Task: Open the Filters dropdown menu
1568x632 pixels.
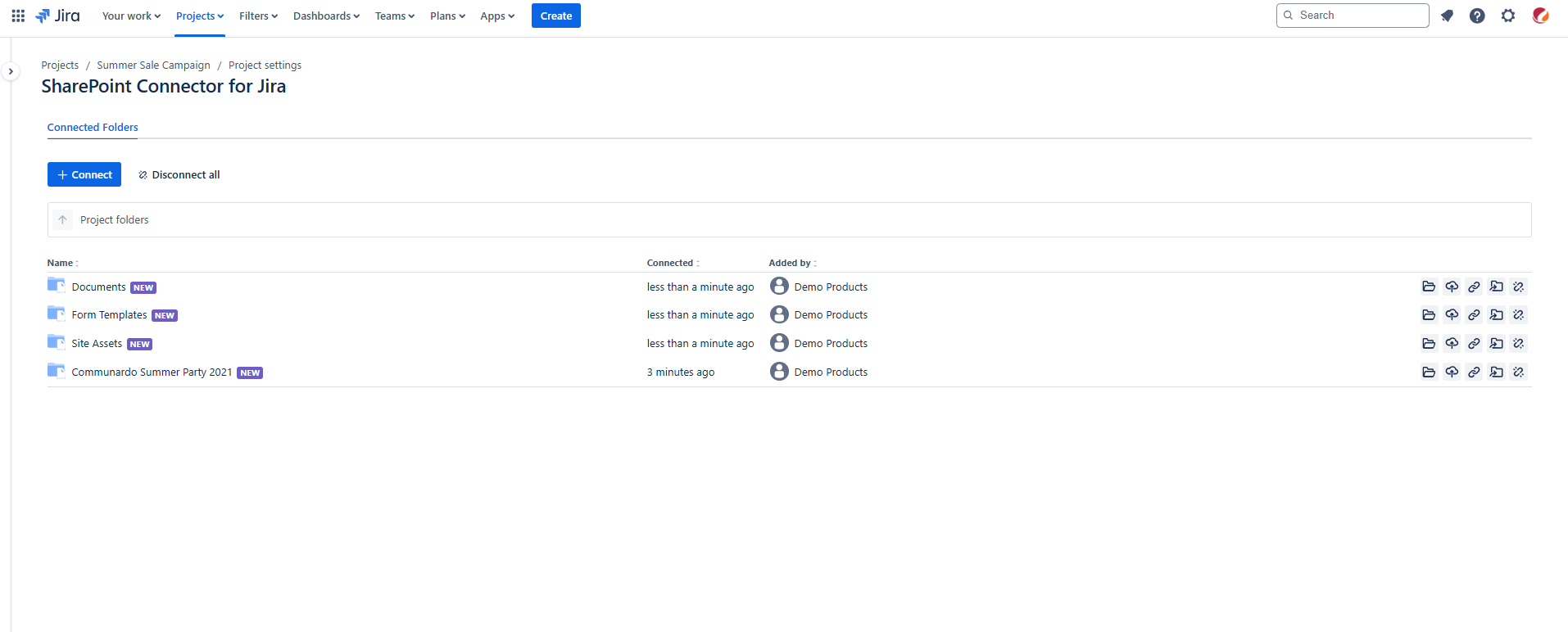Action: (x=258, y=16)
